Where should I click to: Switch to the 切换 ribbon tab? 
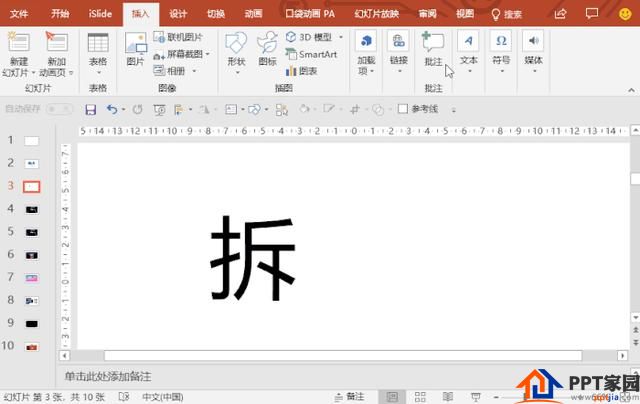pos(216,14)
